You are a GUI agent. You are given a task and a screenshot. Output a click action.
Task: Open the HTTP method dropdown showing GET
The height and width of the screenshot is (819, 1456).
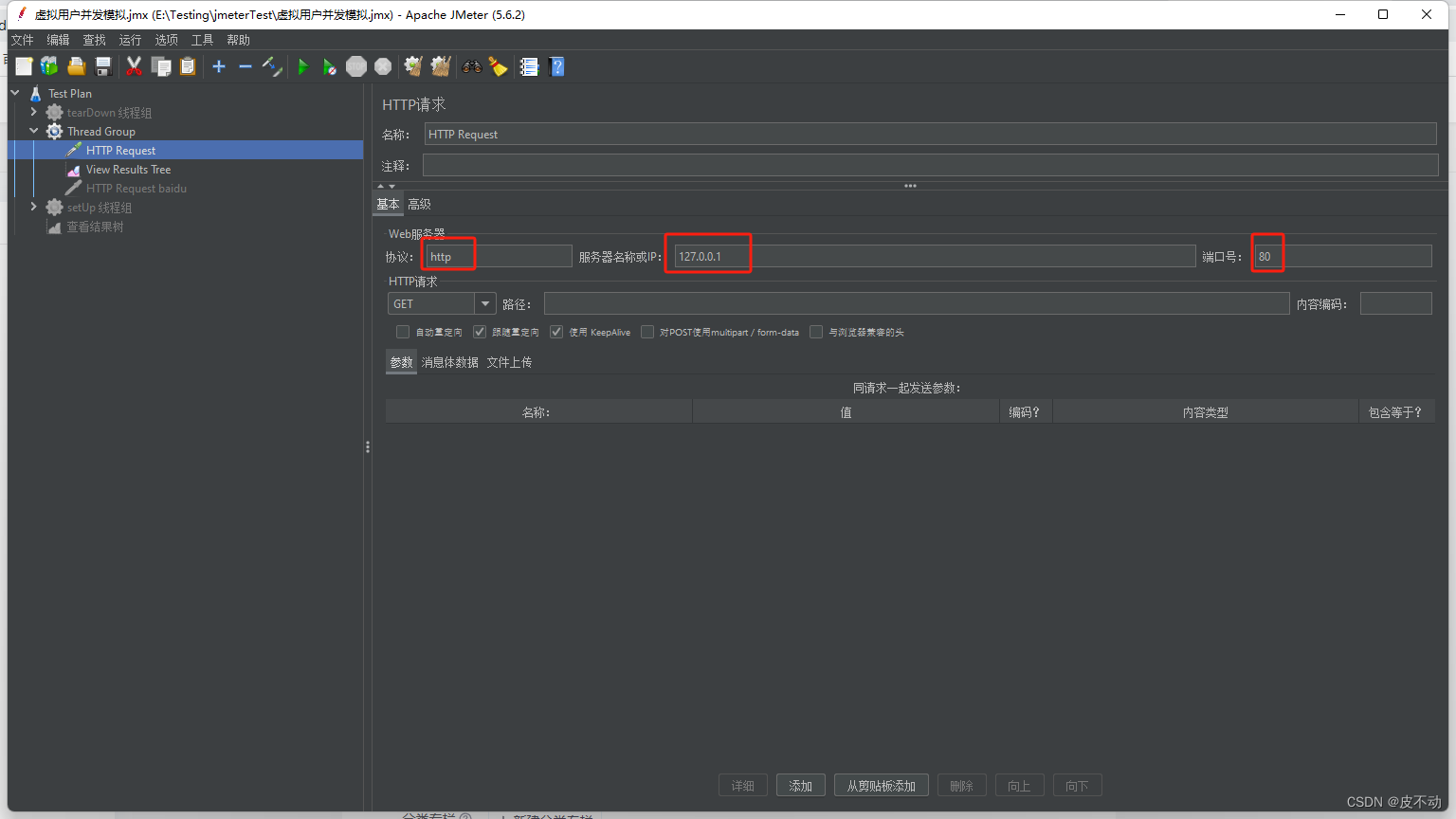[484, 303]
